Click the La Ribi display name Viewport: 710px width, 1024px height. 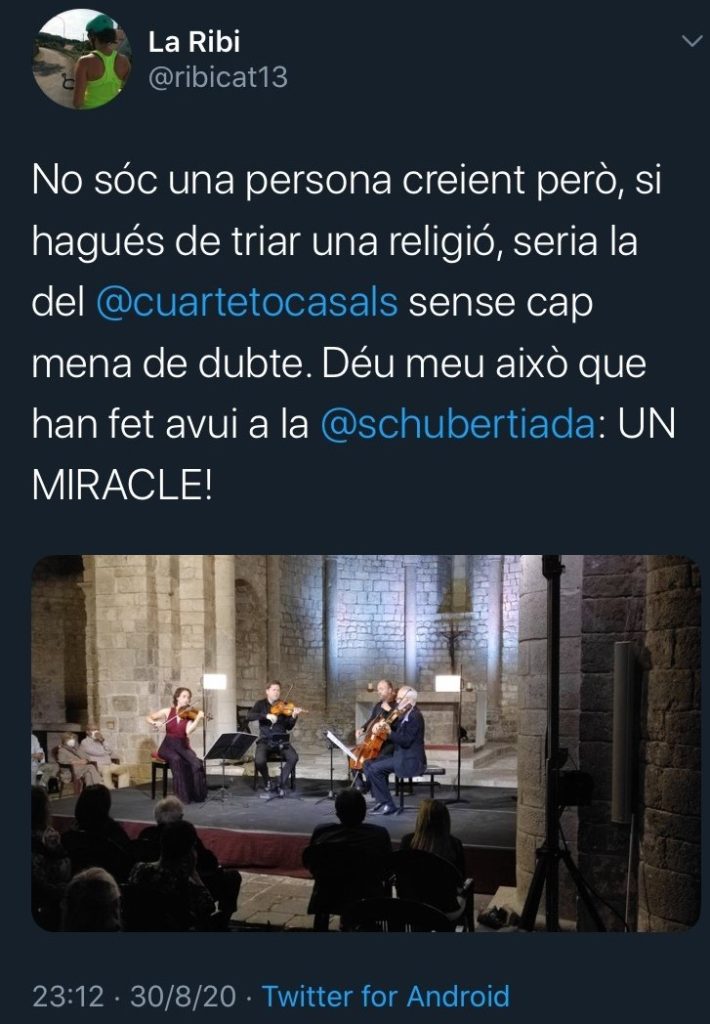[x=194, y=42]
